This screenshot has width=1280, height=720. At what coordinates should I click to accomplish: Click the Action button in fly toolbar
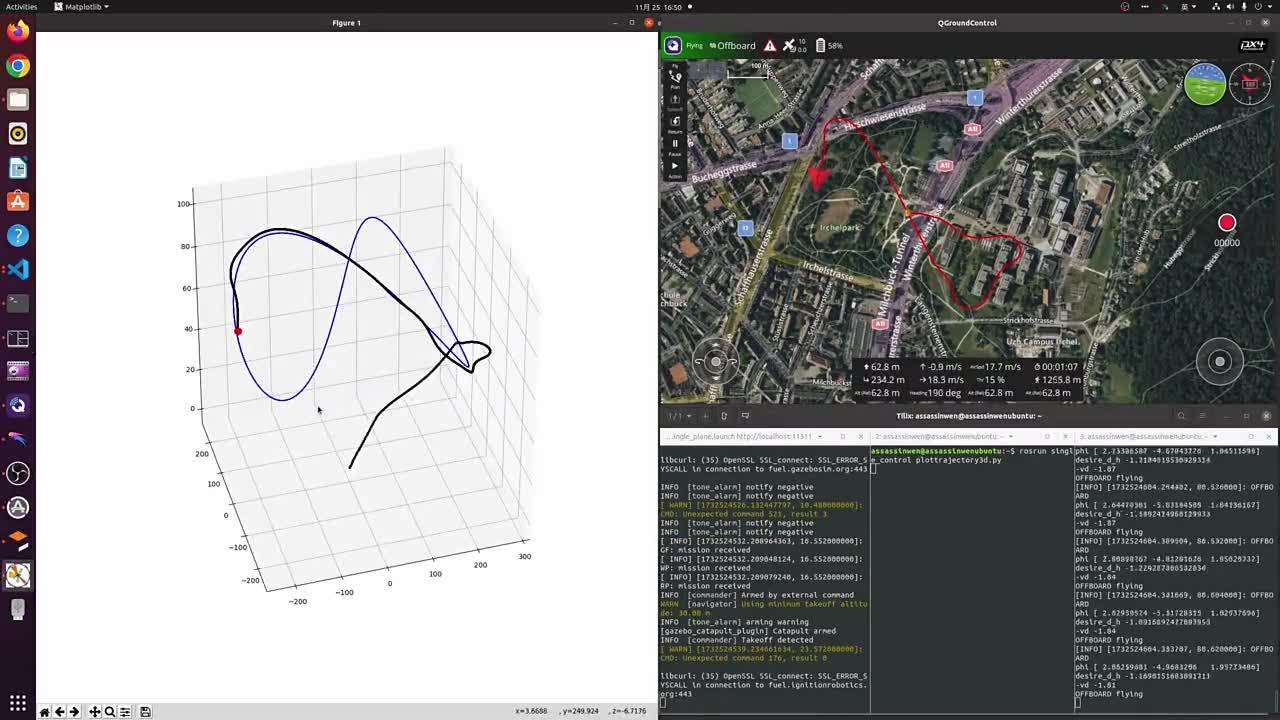point(675,168)
